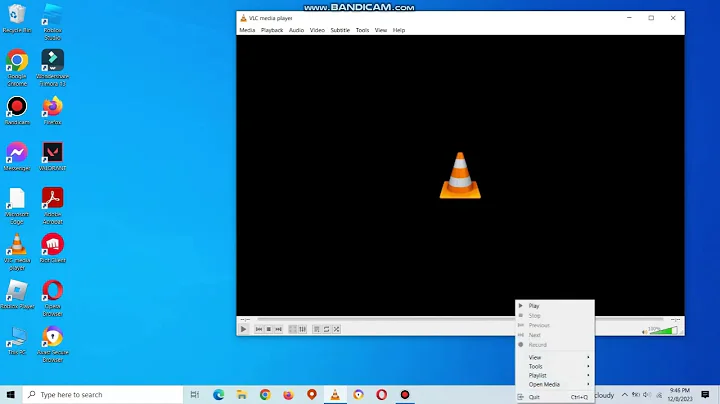The height and width of the screenshot is (404, 720).
Task: Open This PC desktop icon
Action: (x=17, y=341)
